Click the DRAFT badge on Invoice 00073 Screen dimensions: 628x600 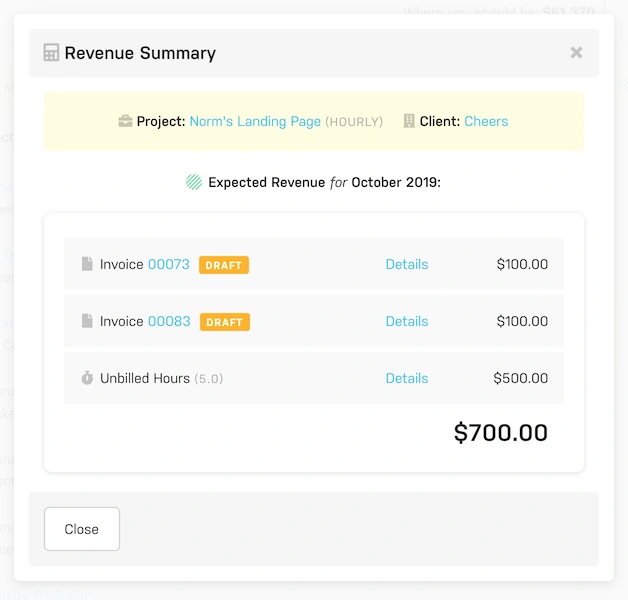point(224,265)
